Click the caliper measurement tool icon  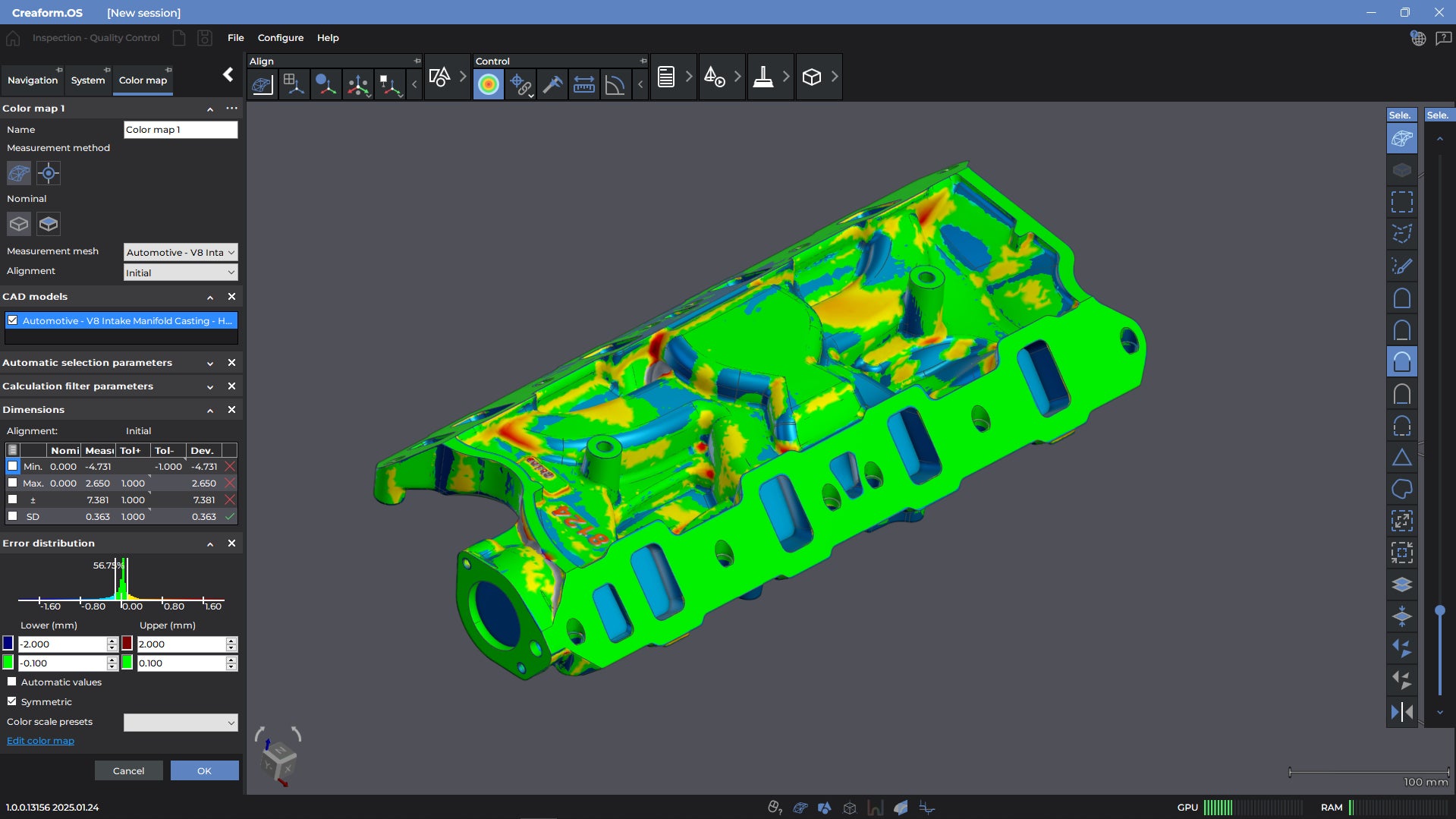553,83
